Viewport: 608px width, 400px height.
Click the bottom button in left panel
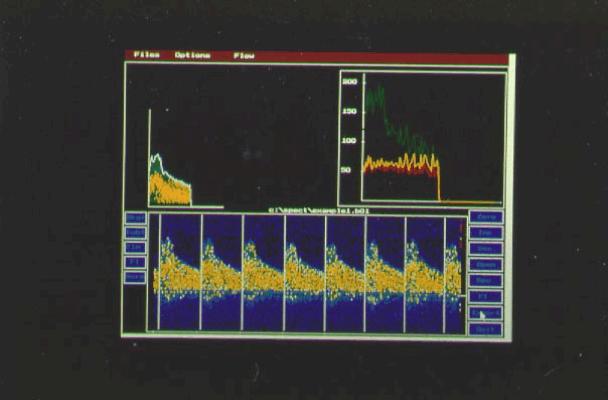tap(135, 277)
